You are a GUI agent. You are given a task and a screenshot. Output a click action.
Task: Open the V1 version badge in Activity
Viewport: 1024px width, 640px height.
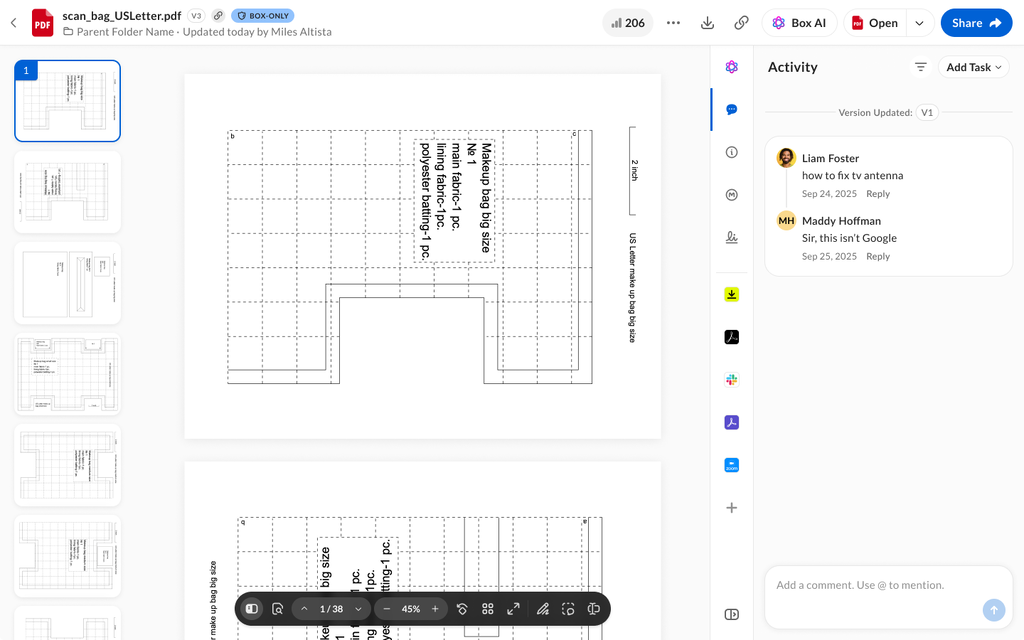click(x=927, y=112)
